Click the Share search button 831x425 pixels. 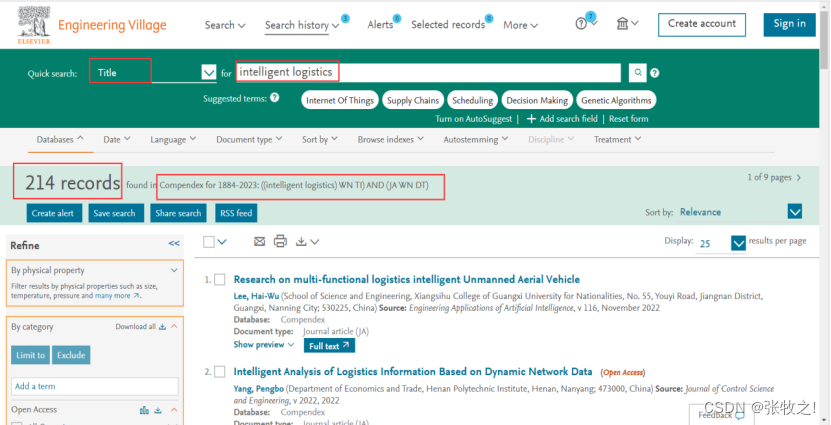[x=179, y=213]
